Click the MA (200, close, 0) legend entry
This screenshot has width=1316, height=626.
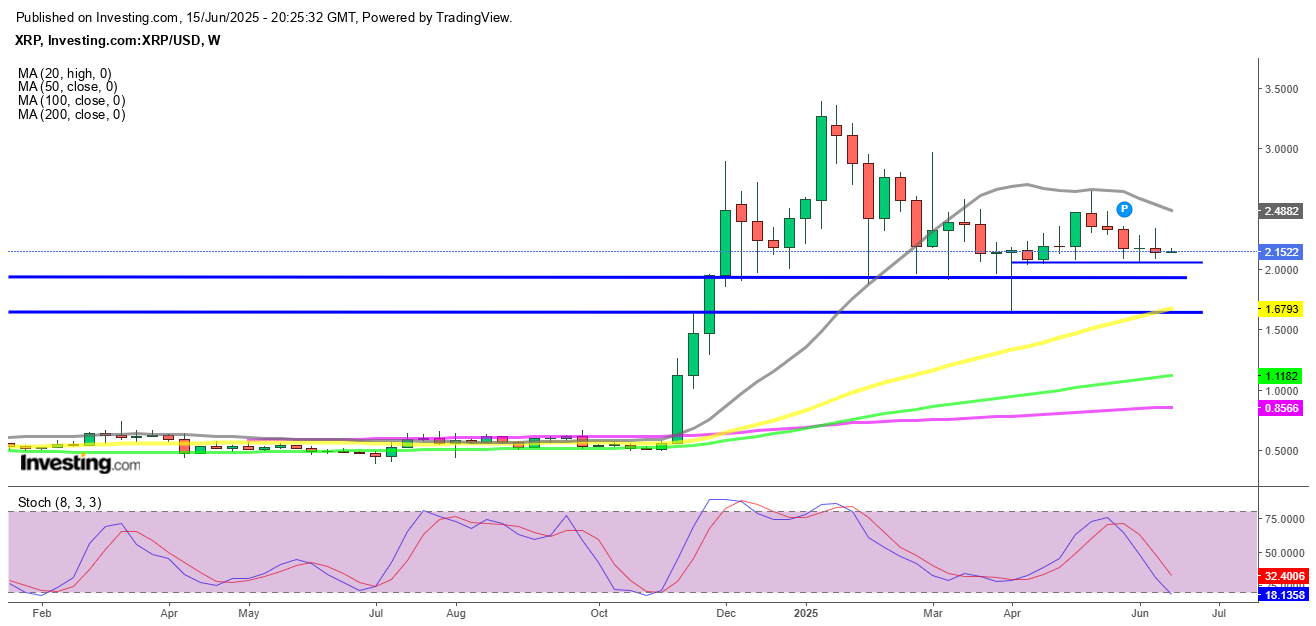pos(71,115)
